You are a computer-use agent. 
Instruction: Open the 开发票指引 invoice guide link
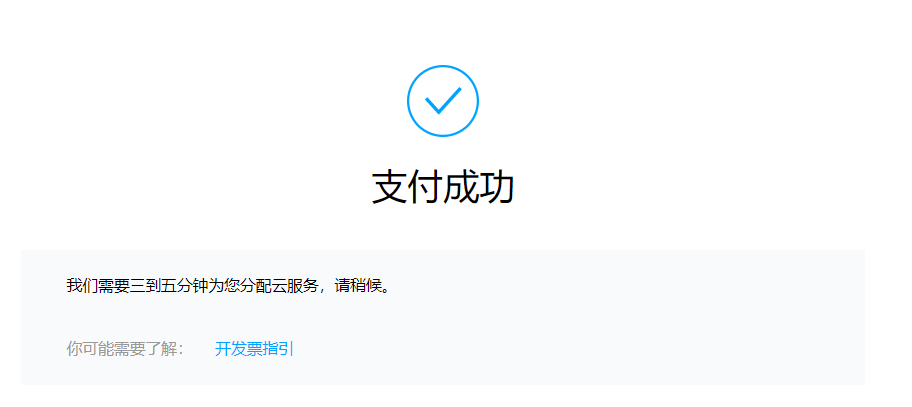[x=254, y=349]
